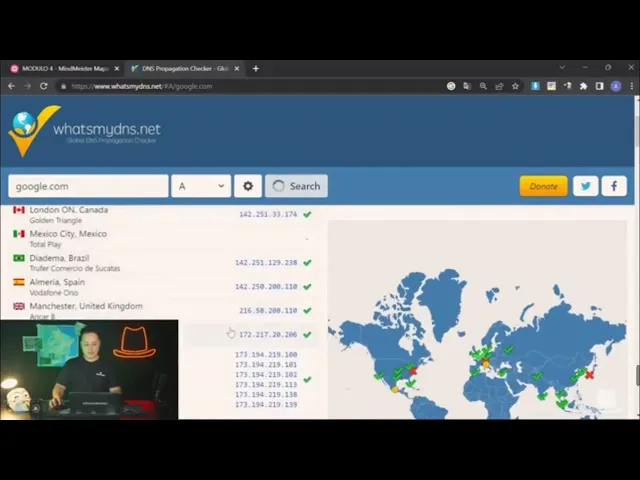The image size is (640, 480).
Task: Click Mexico City, Mexico server row
Action: (x=163, y=239)
